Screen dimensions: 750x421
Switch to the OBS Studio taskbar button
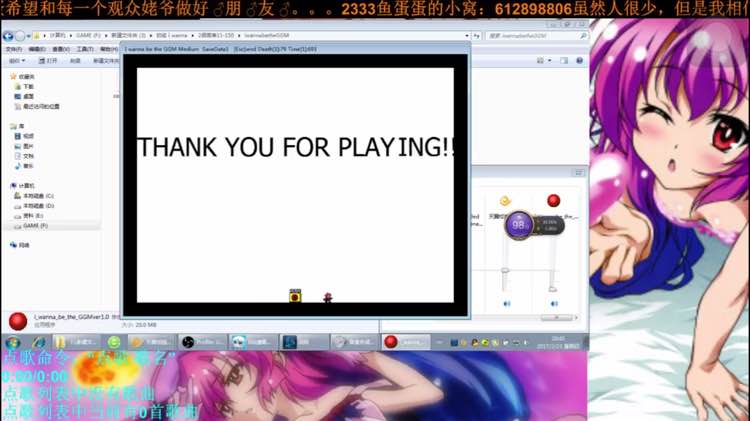[x=203, y=342]
